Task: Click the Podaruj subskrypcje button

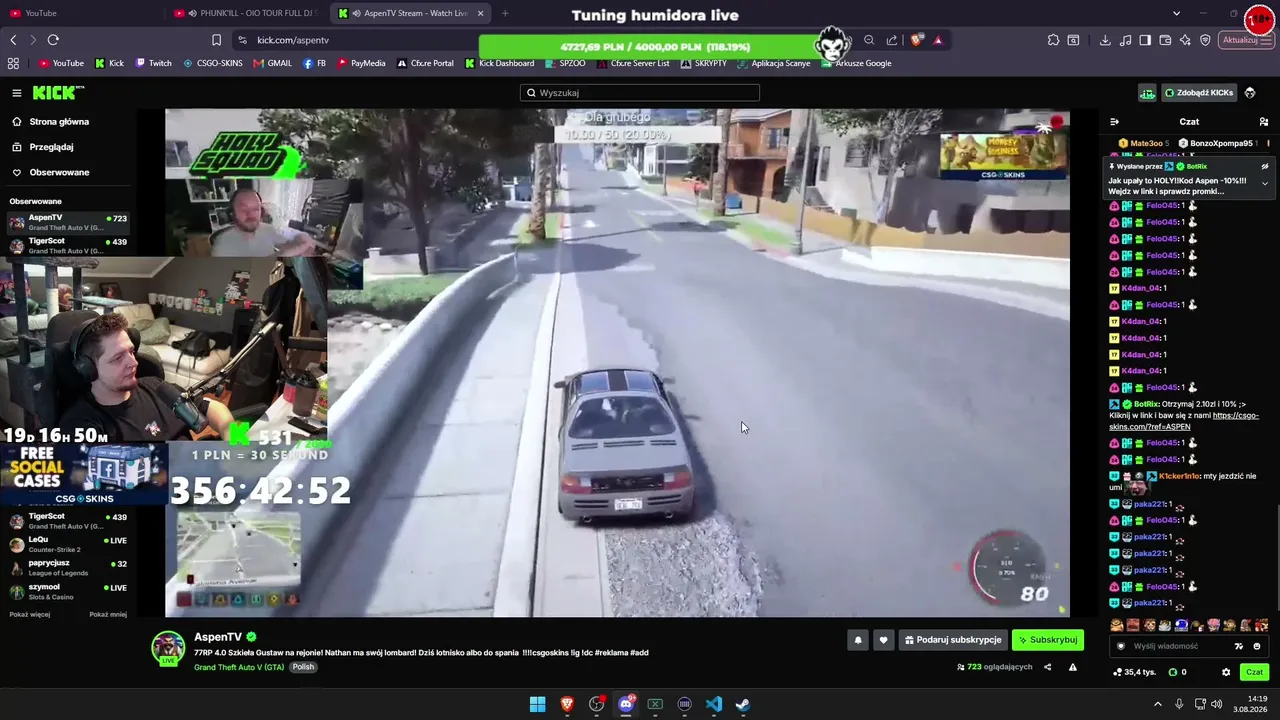Action: click(953, 640)
